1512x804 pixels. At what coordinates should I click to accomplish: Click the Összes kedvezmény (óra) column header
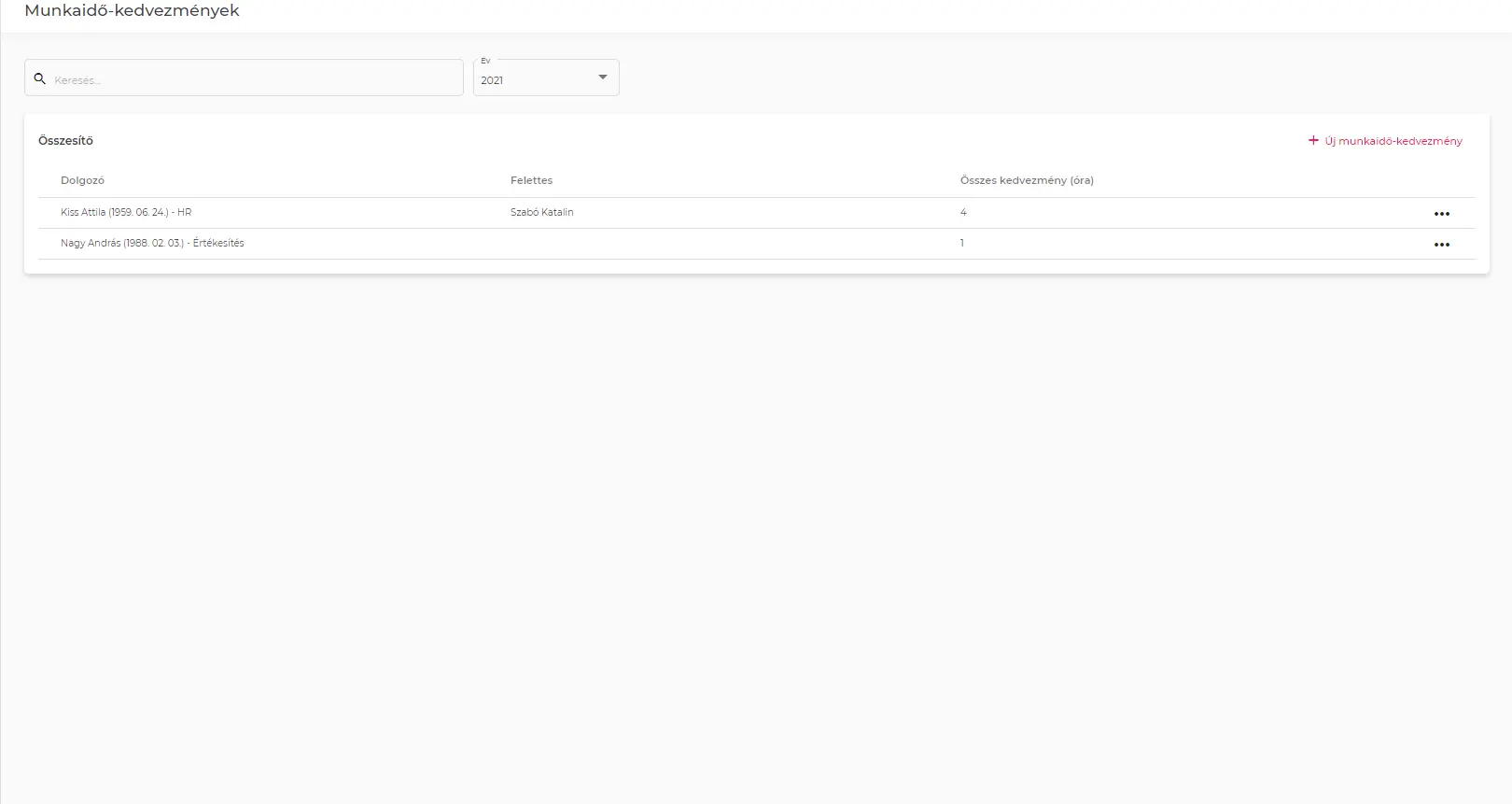click(x=1027, y=180)
